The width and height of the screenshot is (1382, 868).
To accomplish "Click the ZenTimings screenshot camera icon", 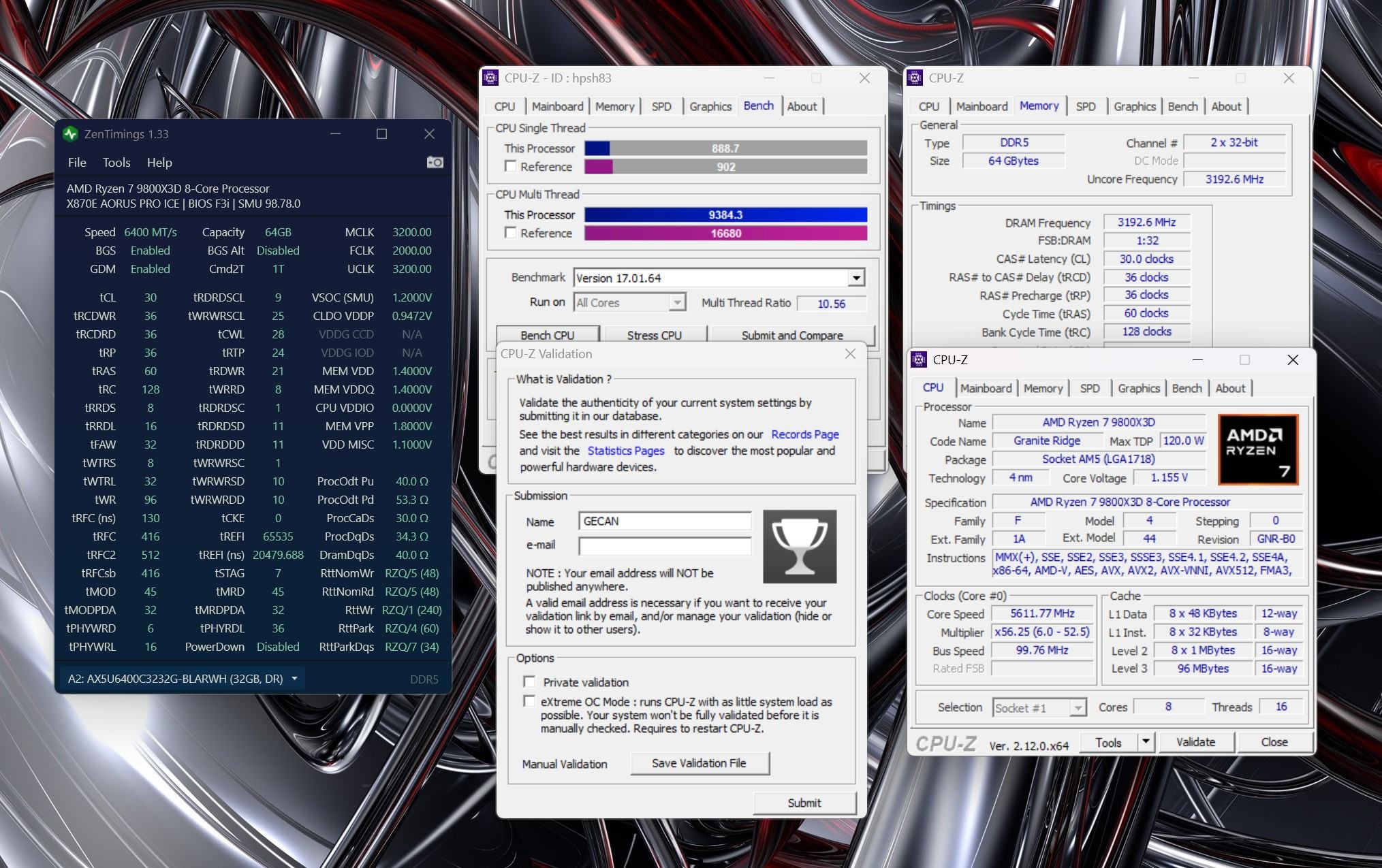I will [435, 162].
